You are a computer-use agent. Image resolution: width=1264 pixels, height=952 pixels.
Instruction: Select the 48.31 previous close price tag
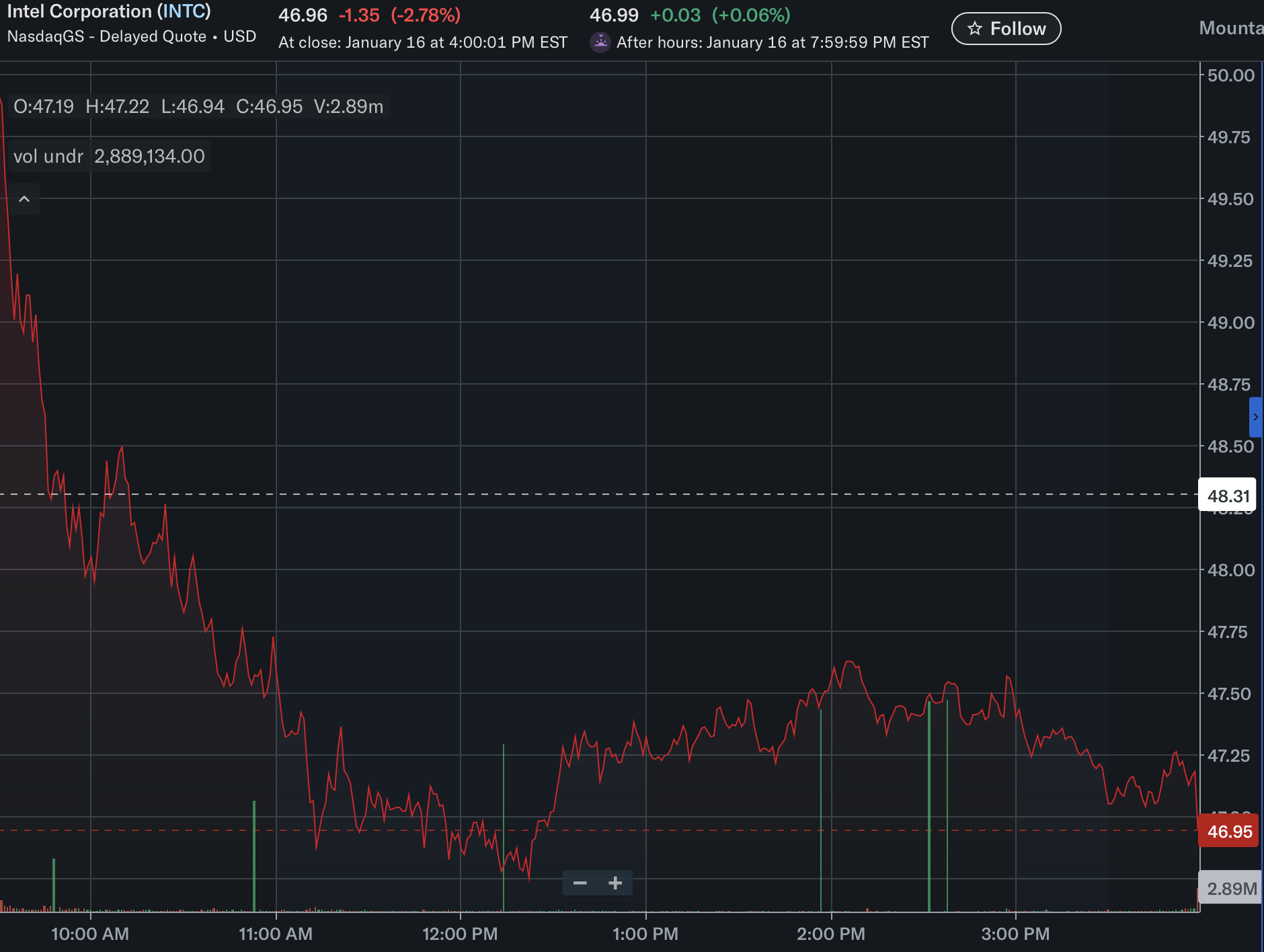point(1228,496)
